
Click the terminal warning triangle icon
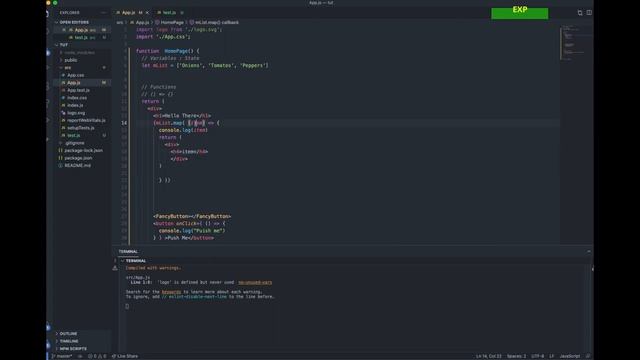[115, 268]
